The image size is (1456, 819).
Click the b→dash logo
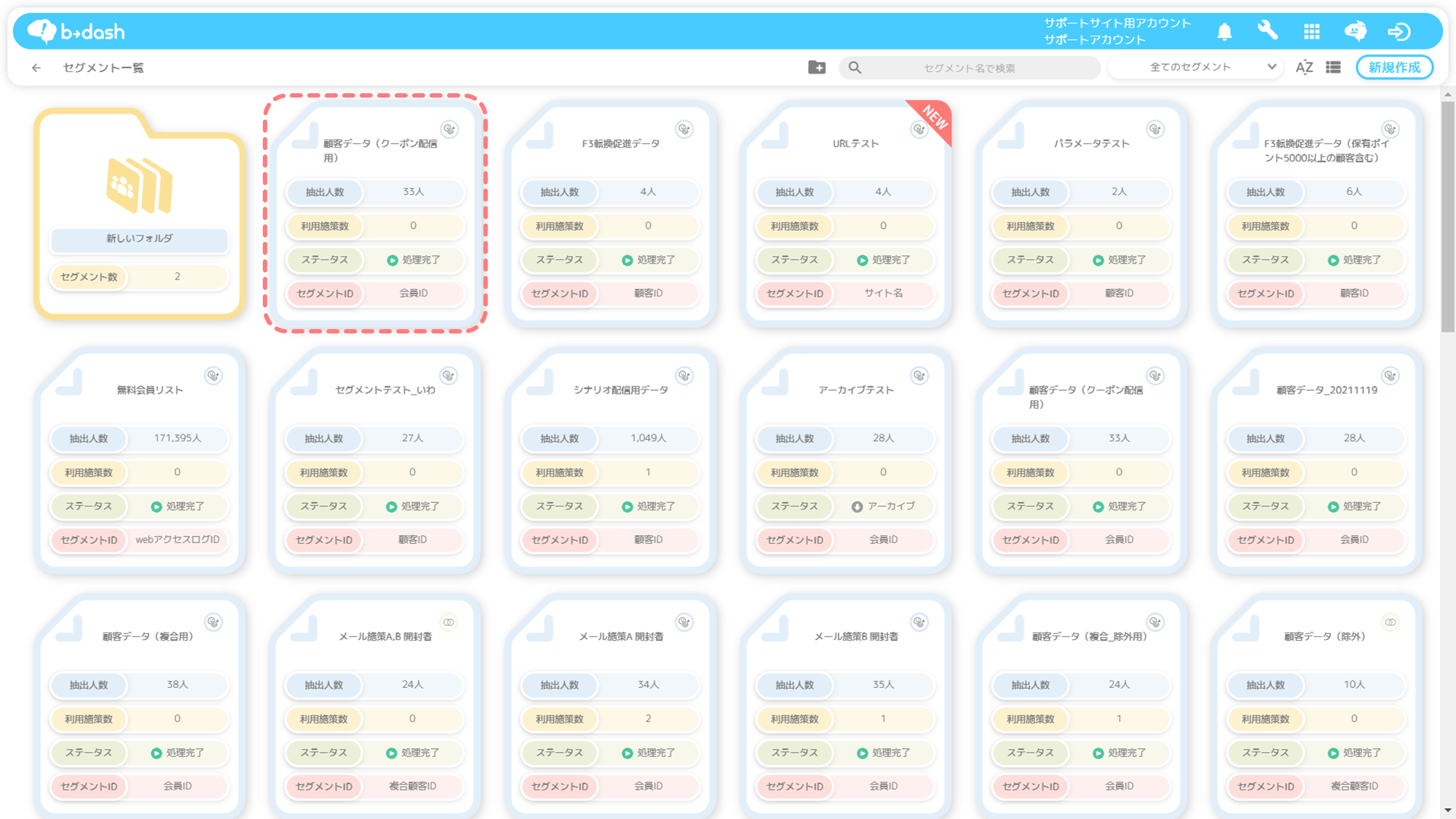click(x=76, y=31)
